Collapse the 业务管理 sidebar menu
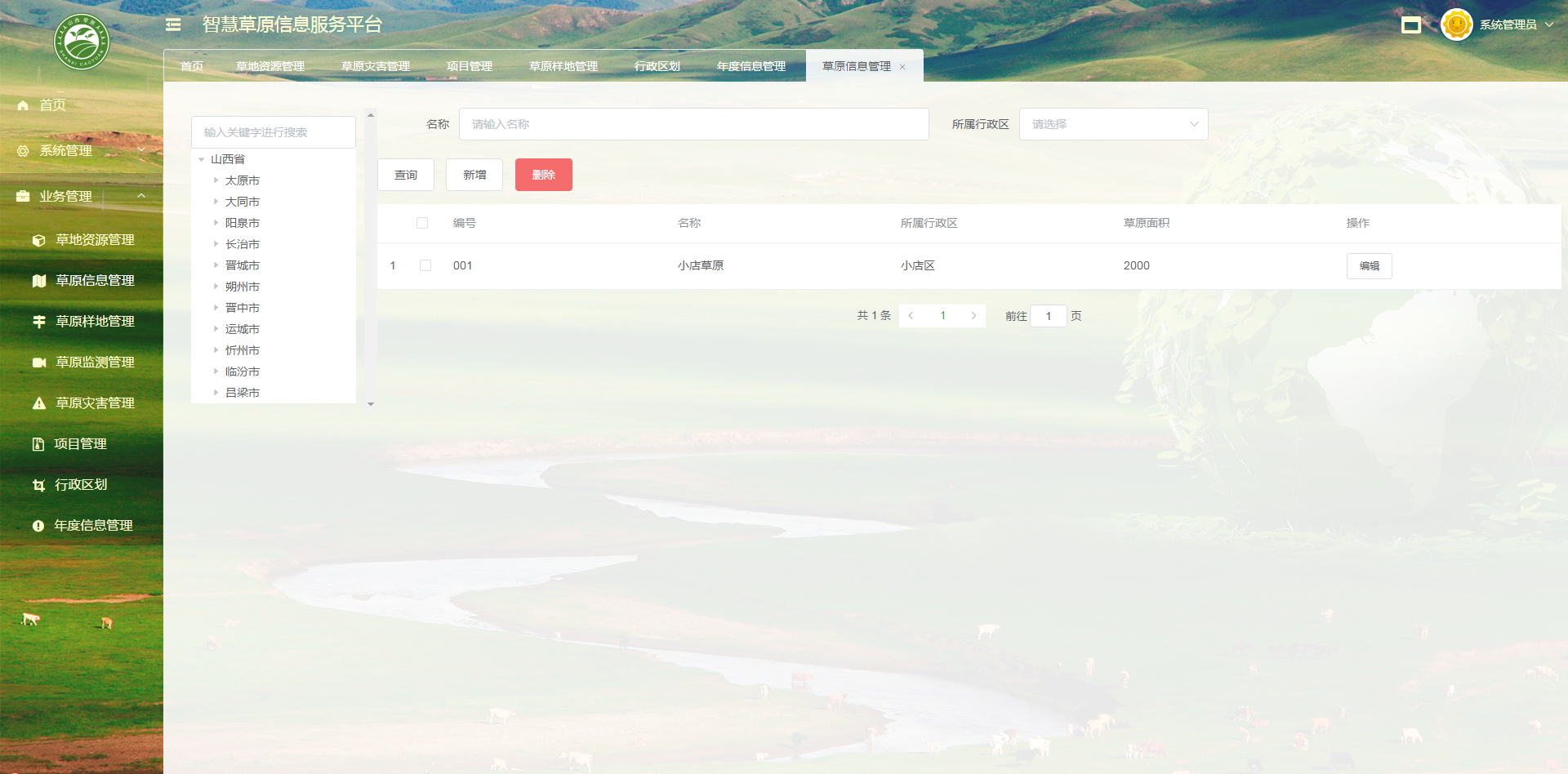 [x=141, y=196]
